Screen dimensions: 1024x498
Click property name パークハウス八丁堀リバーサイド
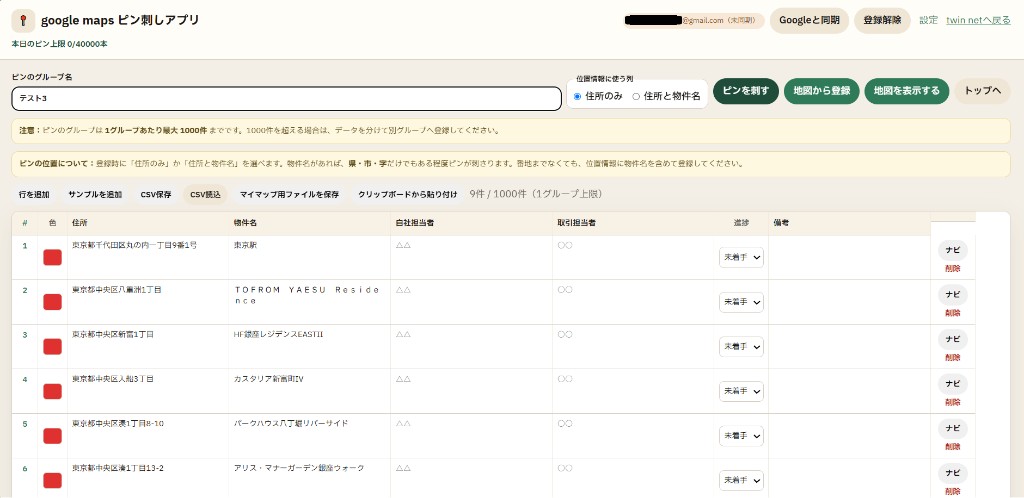point(291,424)
